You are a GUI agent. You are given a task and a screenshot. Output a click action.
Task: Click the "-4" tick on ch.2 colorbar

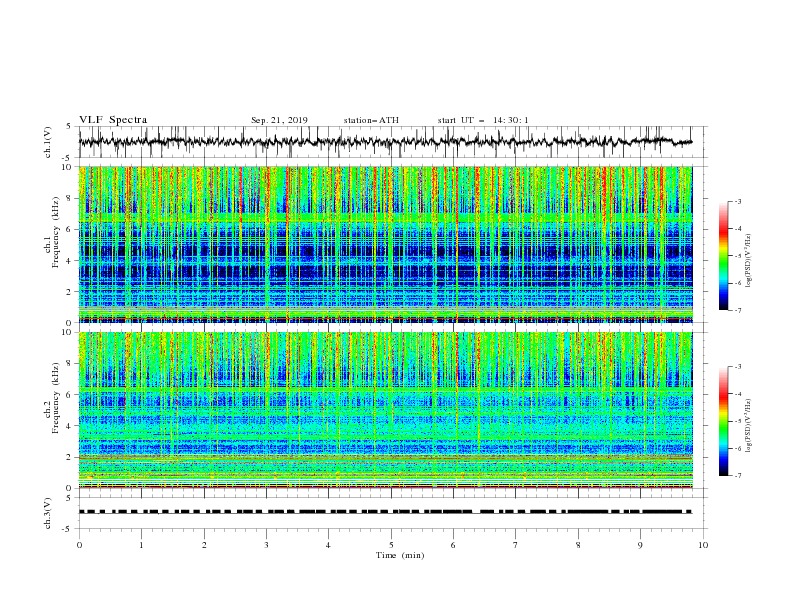click(x=738, y=394)
